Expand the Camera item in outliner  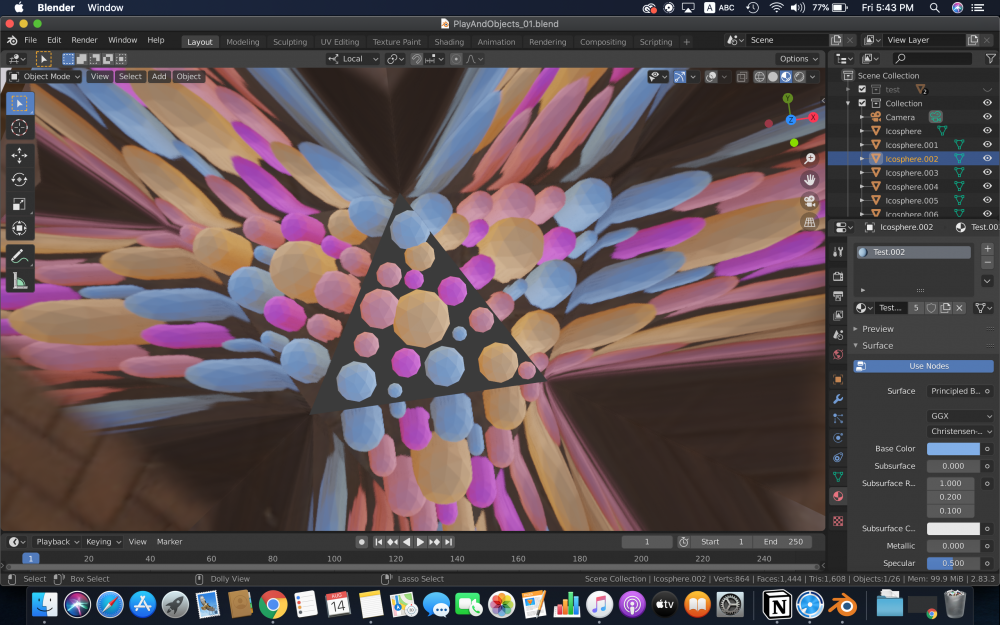[x=862, y=117]
